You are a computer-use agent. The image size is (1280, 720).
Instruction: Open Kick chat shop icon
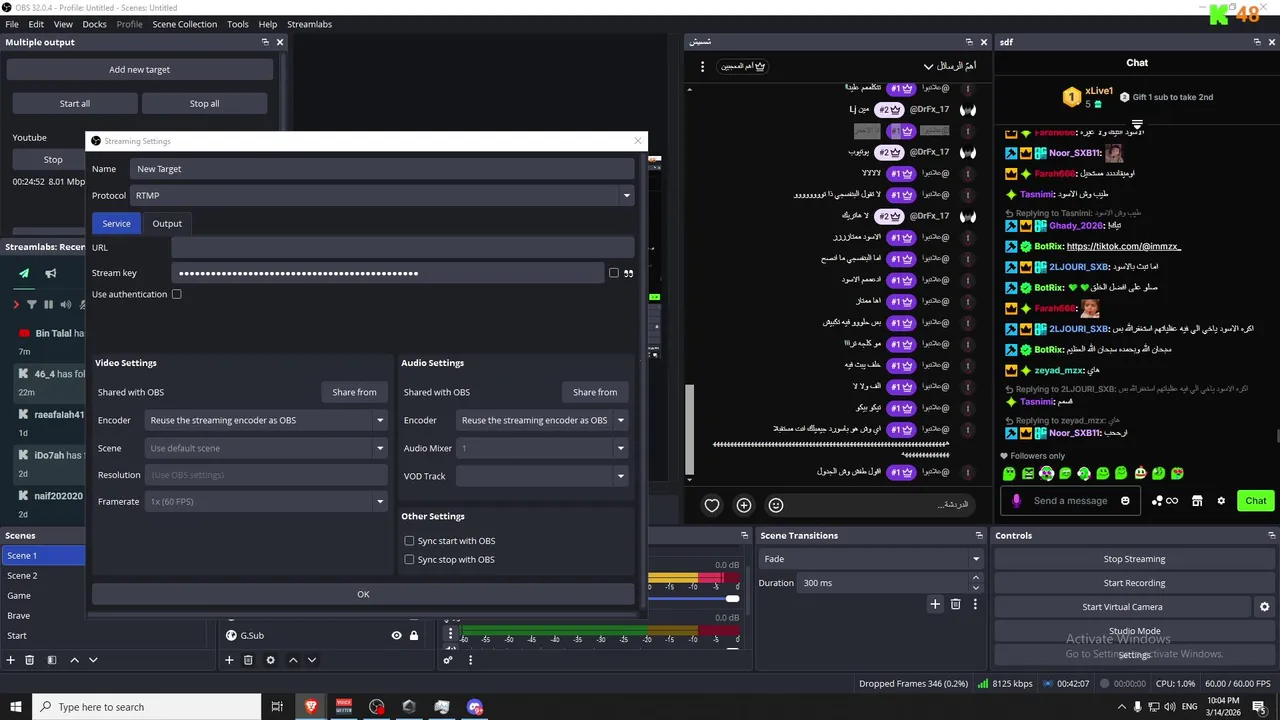(1197, 501)
